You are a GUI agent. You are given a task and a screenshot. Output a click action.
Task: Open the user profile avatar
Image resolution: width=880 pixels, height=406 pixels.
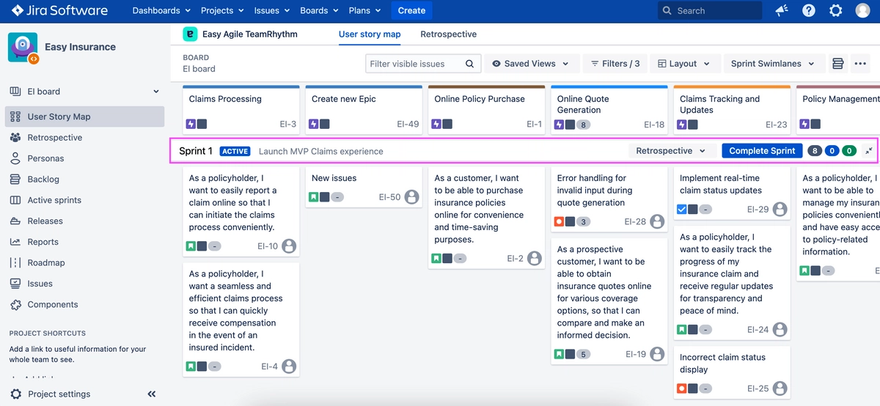tap(863, 11)
